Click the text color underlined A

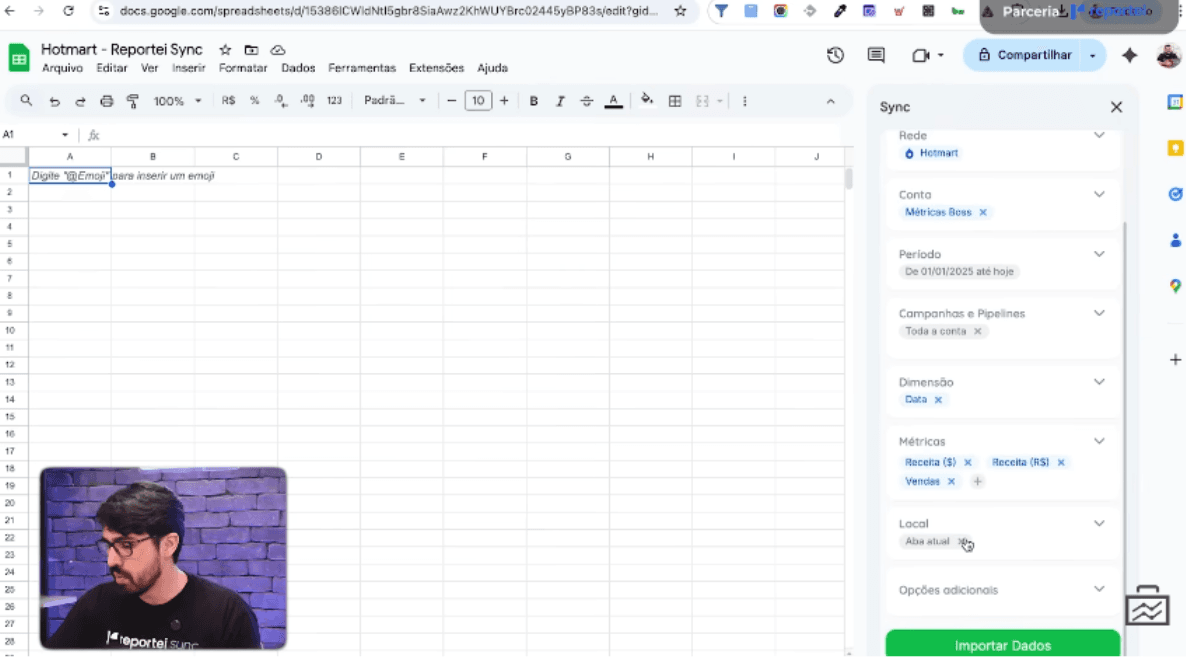pos(614,101)
